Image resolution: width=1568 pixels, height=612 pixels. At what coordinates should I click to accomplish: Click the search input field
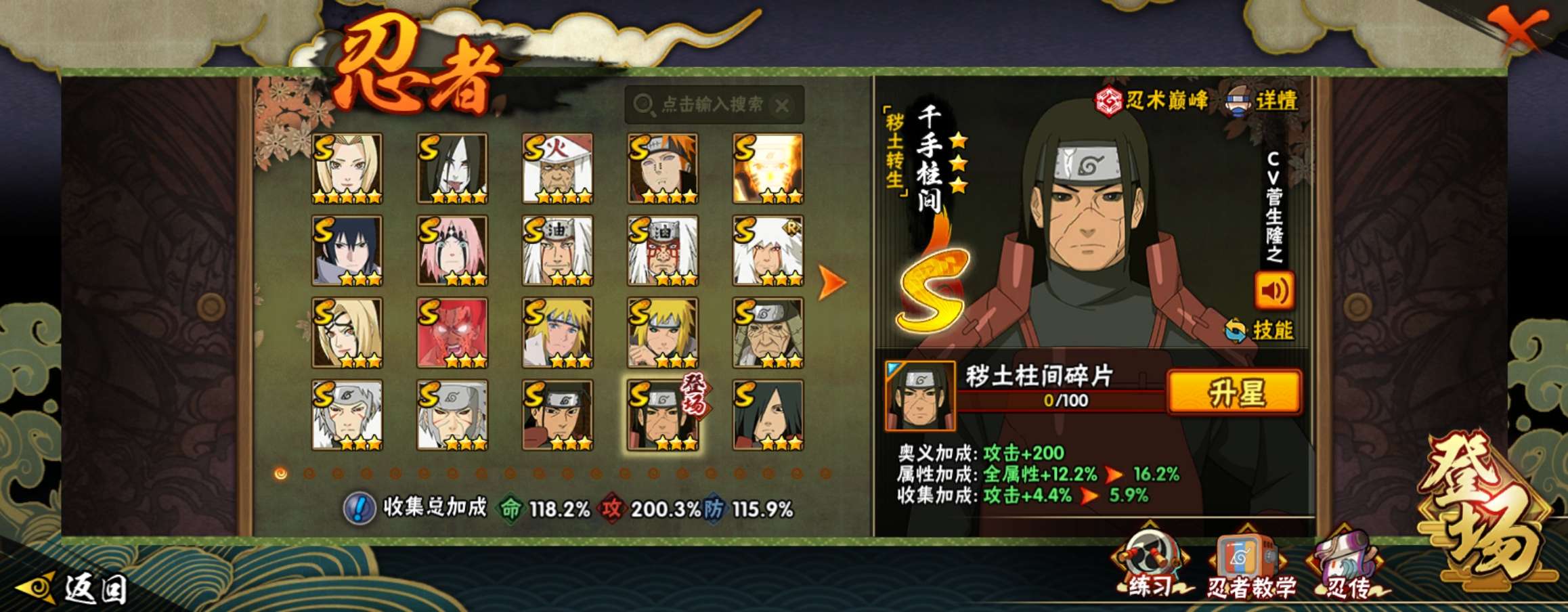pos(714,105)
